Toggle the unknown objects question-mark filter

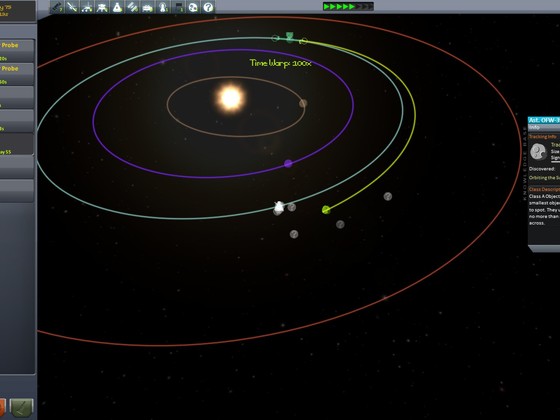pyautogui.click(x=208, y=7)
